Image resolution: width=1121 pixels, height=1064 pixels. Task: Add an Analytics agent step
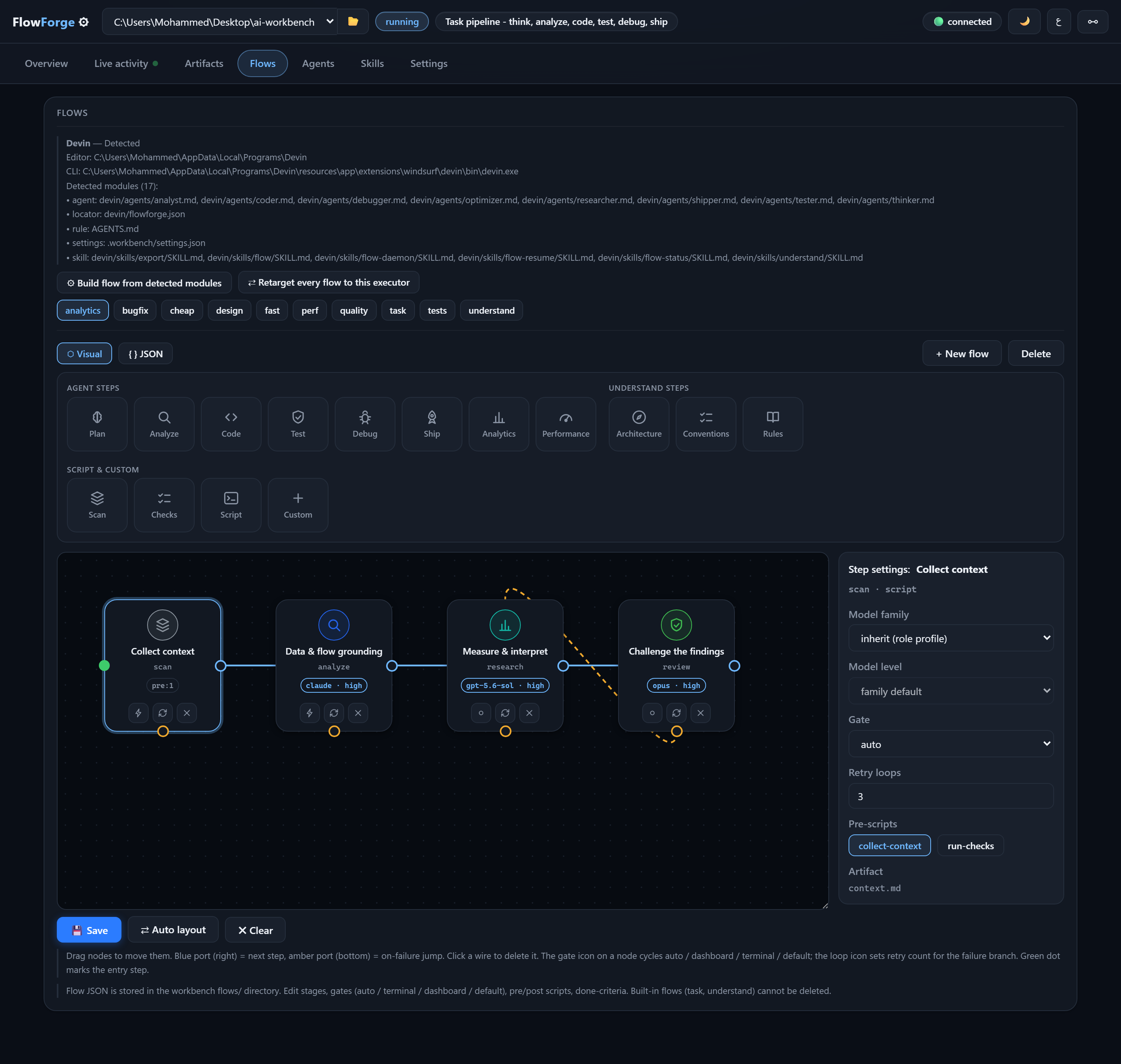click(499, 424)
